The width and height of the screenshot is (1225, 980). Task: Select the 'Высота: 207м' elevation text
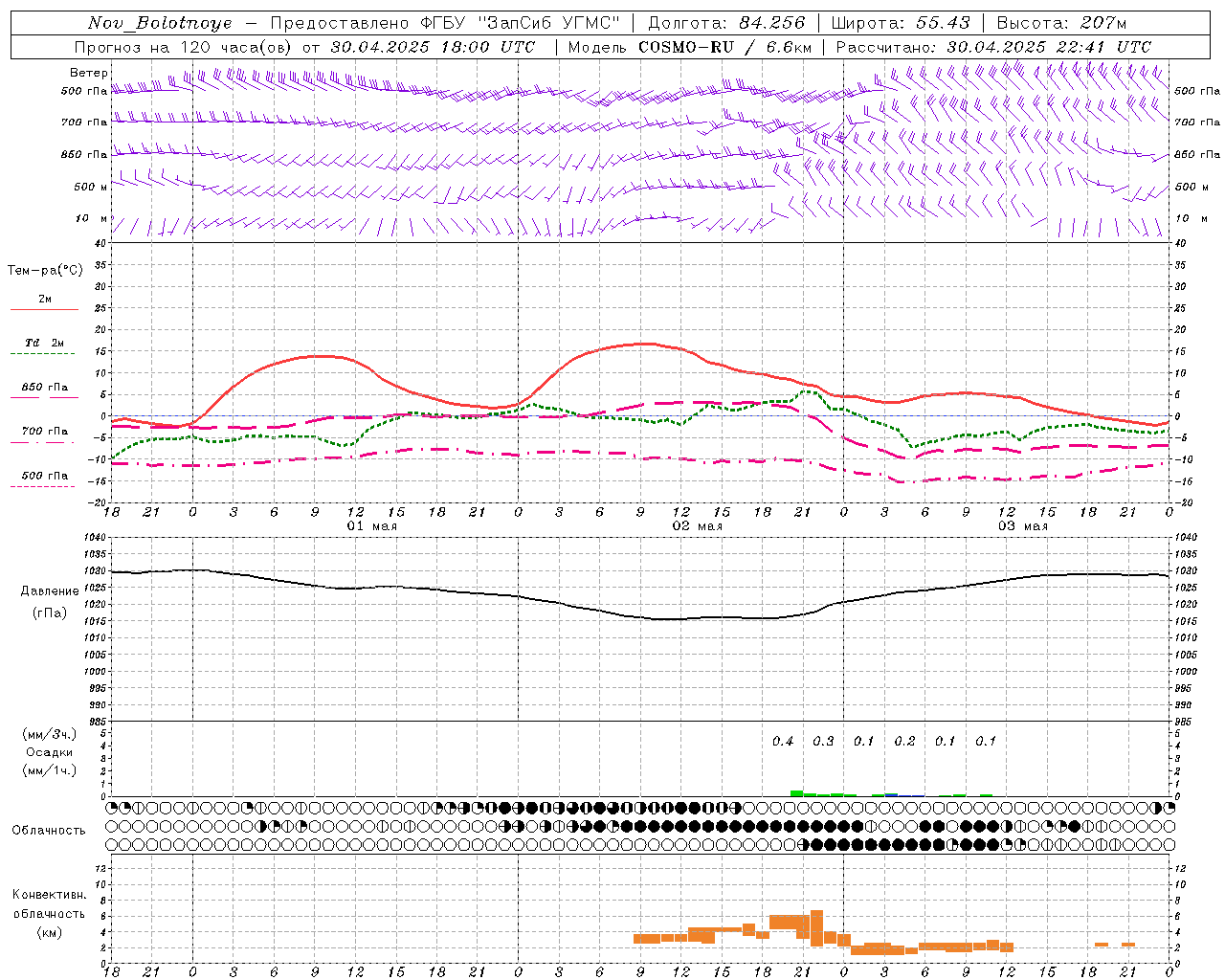pos(1061,23)
